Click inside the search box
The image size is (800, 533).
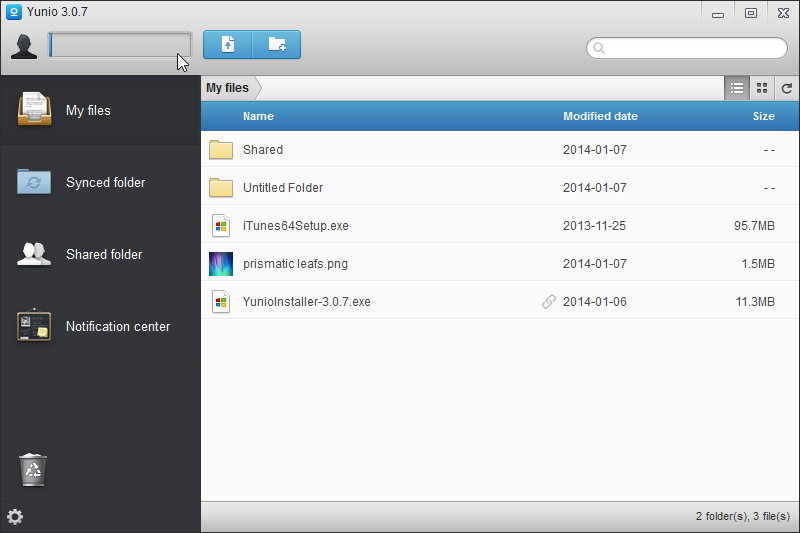pyautogui.click(x=687, y=48)
